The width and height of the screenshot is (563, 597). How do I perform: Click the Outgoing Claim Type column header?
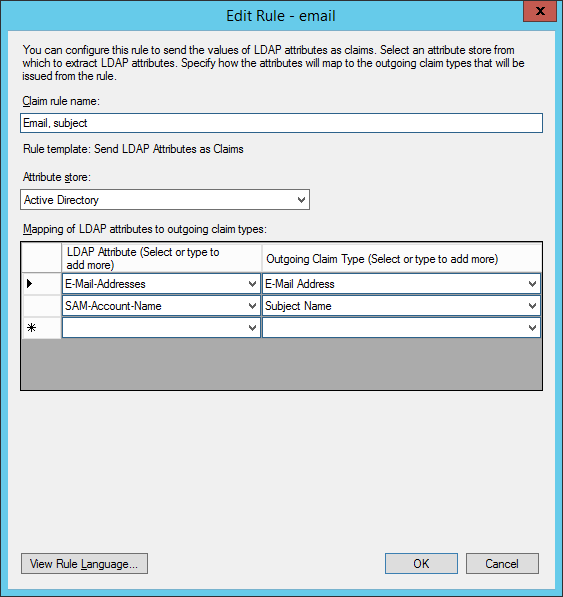(x=402, y=258)
